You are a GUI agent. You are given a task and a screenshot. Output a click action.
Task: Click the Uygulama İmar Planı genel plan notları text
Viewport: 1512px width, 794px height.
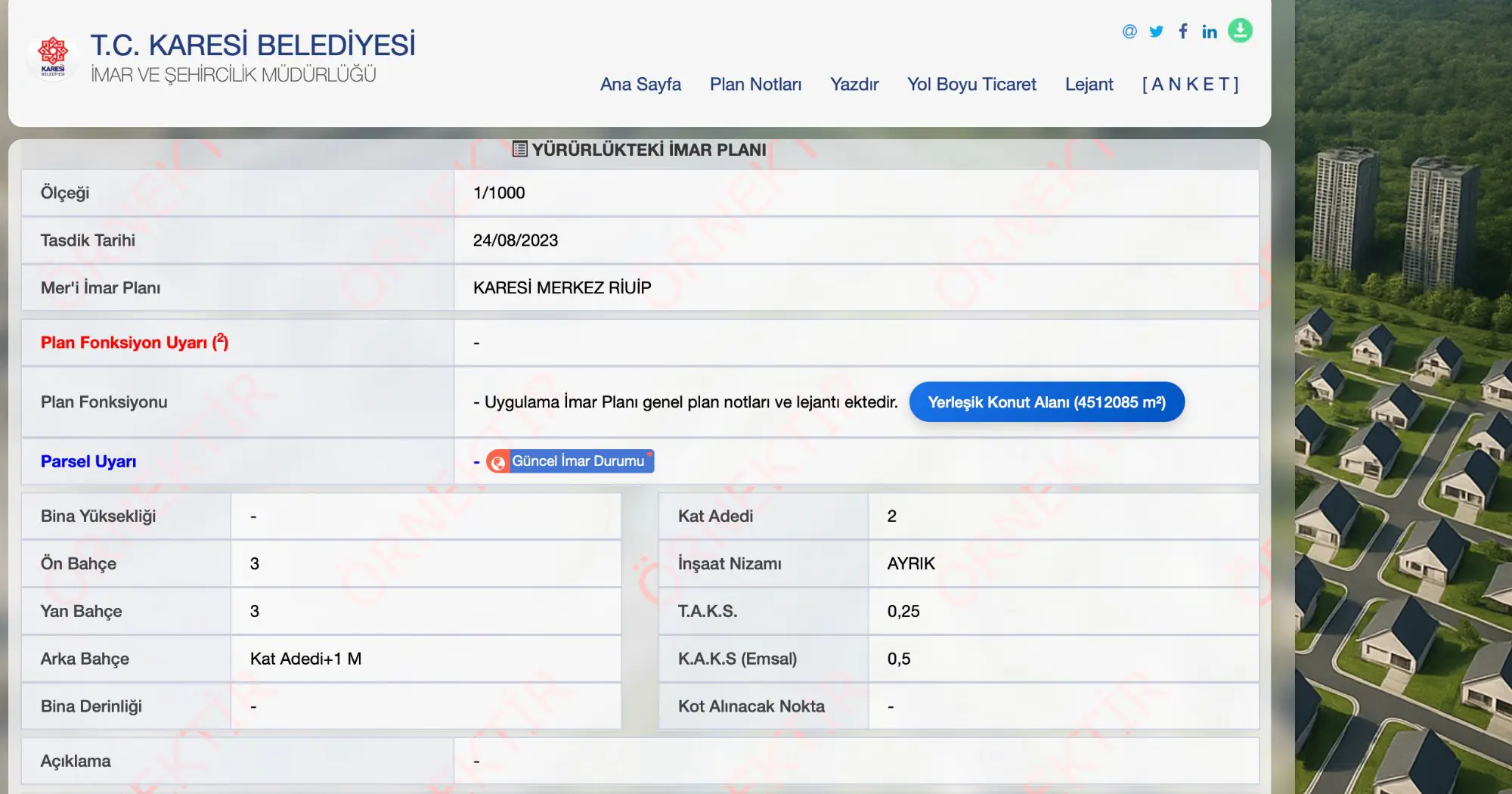[686, 402]
